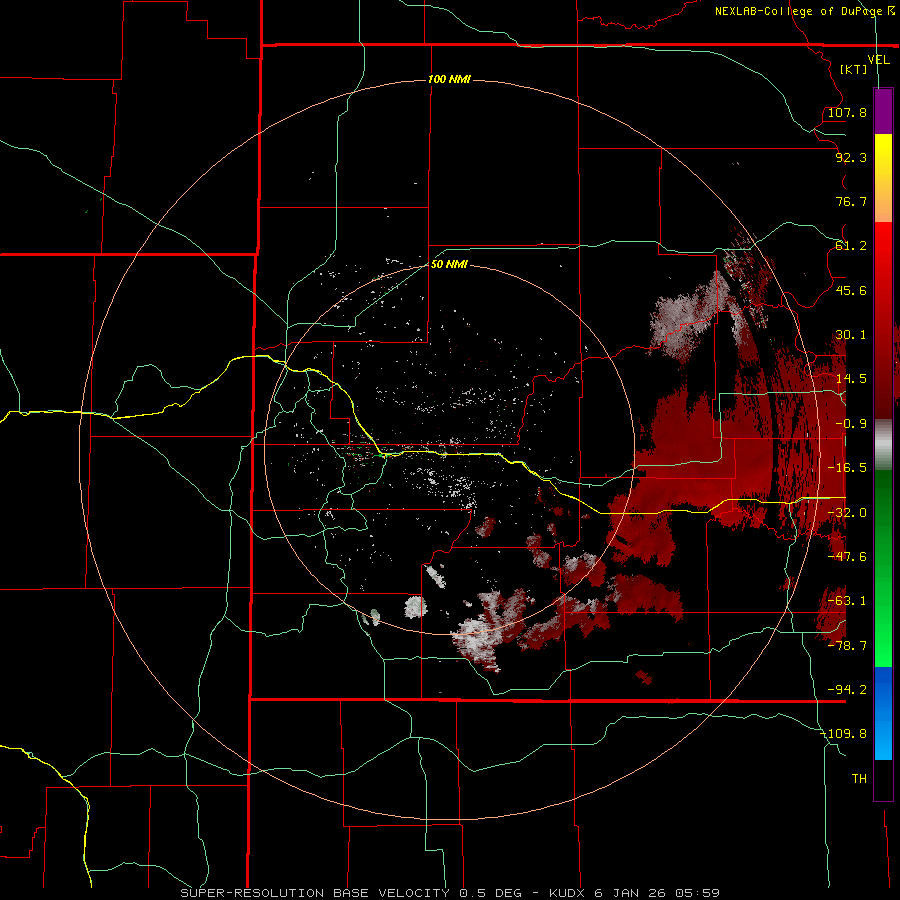The width and height of the screenshot is (900, 900).
Task: Click the yellow-orange segment of the color bar
Action: [883, 178]
